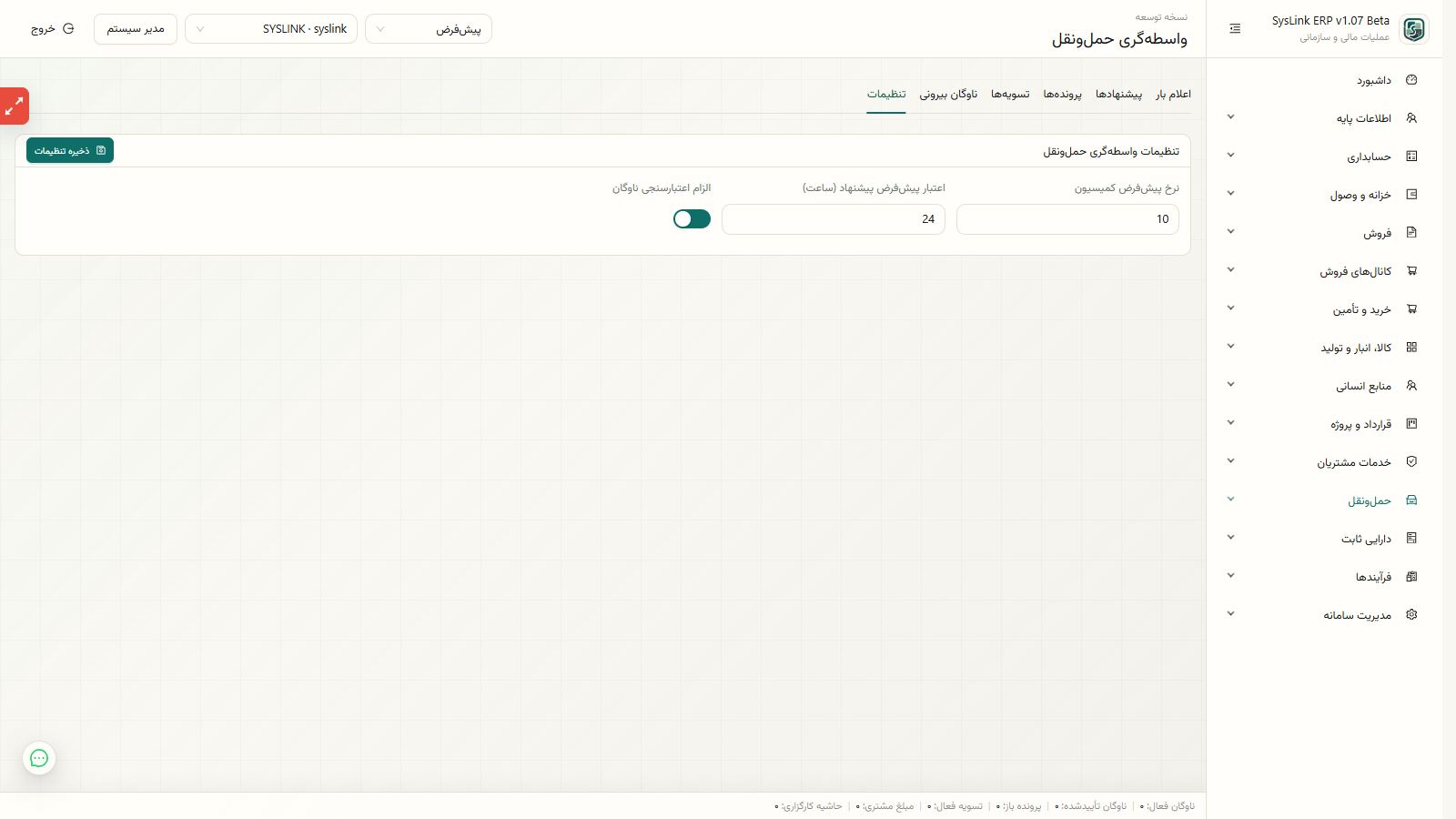Expand the قرارداد و پروژه chevron
This screenshot has width=1456, height=819.
tap(1230, 423)
